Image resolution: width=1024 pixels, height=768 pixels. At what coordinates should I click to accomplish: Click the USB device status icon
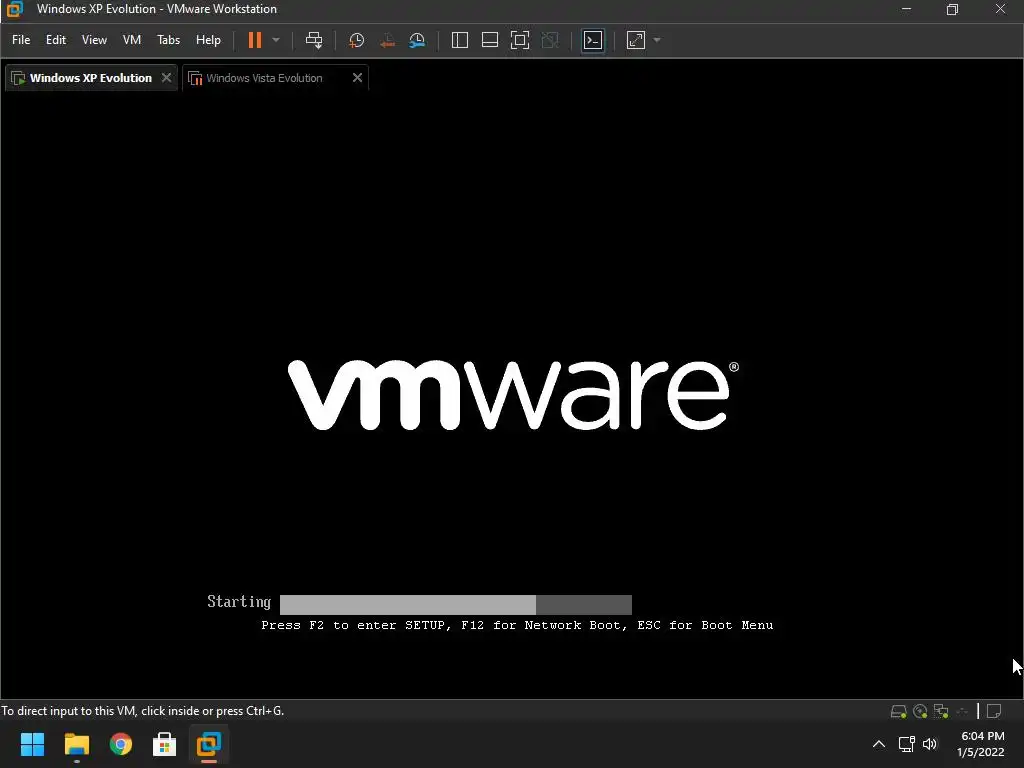tap(962, 711)
